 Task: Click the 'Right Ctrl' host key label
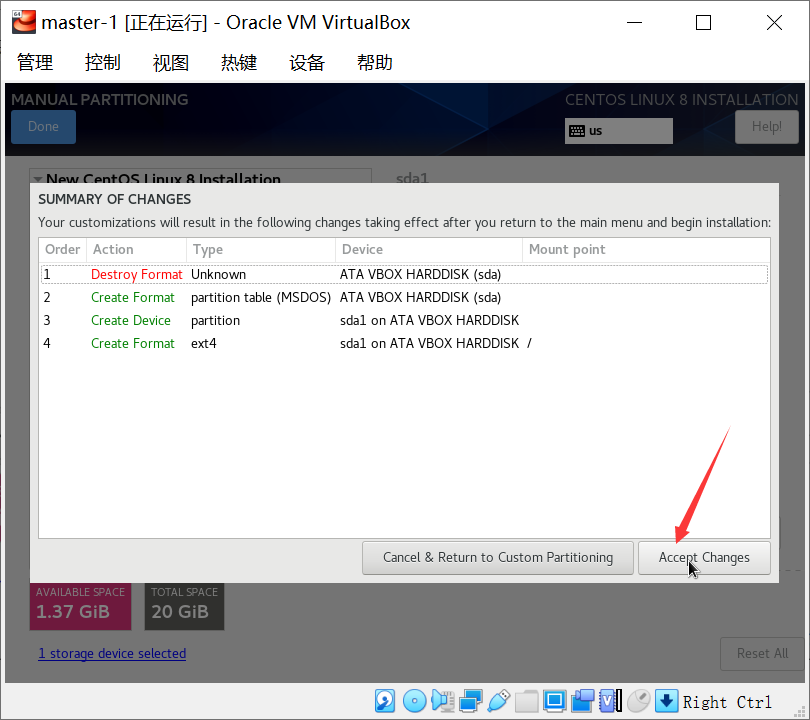tap(727, 702)
